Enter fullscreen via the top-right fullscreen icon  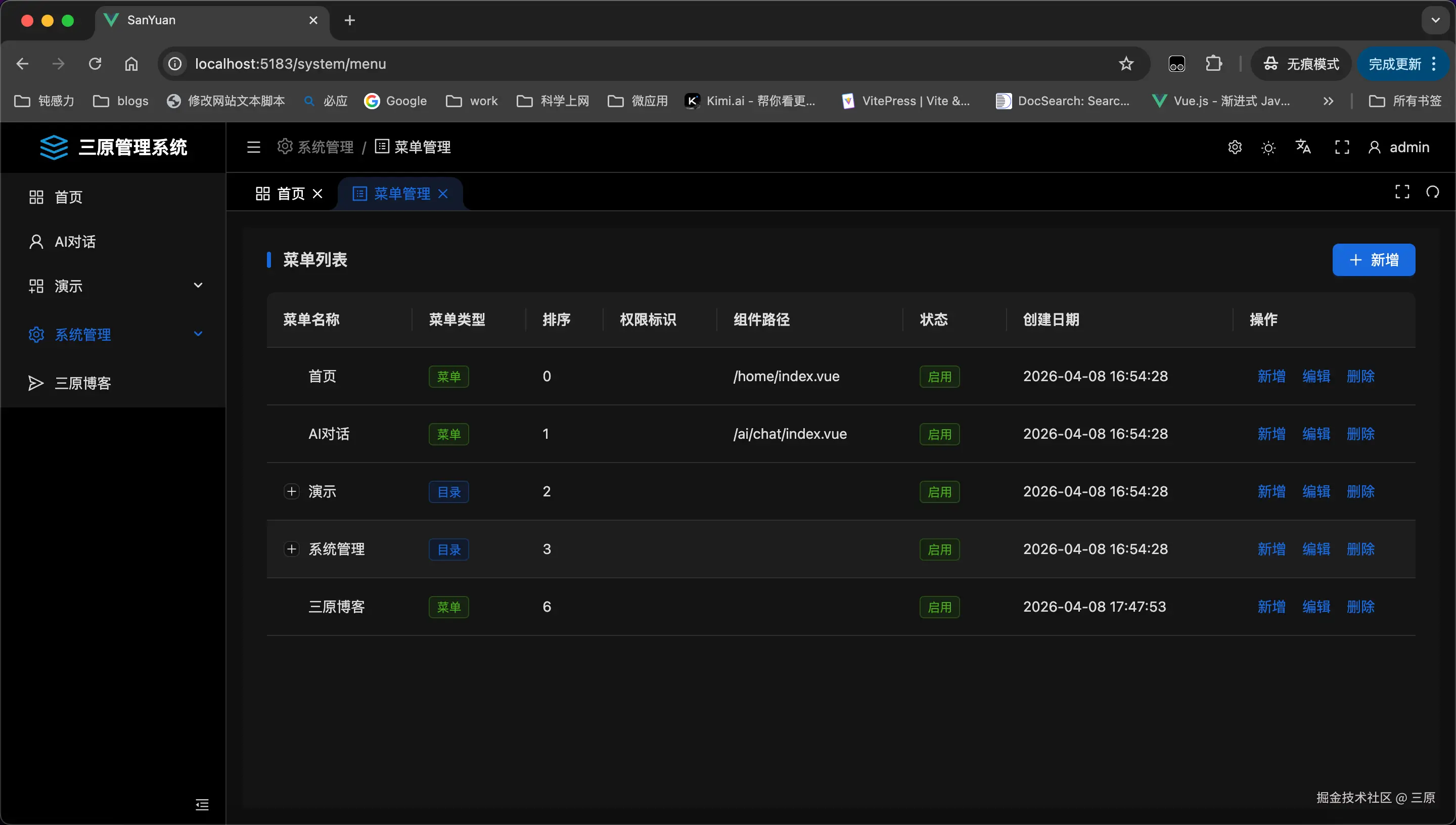pyautogui.click(x=1342, y=147)
